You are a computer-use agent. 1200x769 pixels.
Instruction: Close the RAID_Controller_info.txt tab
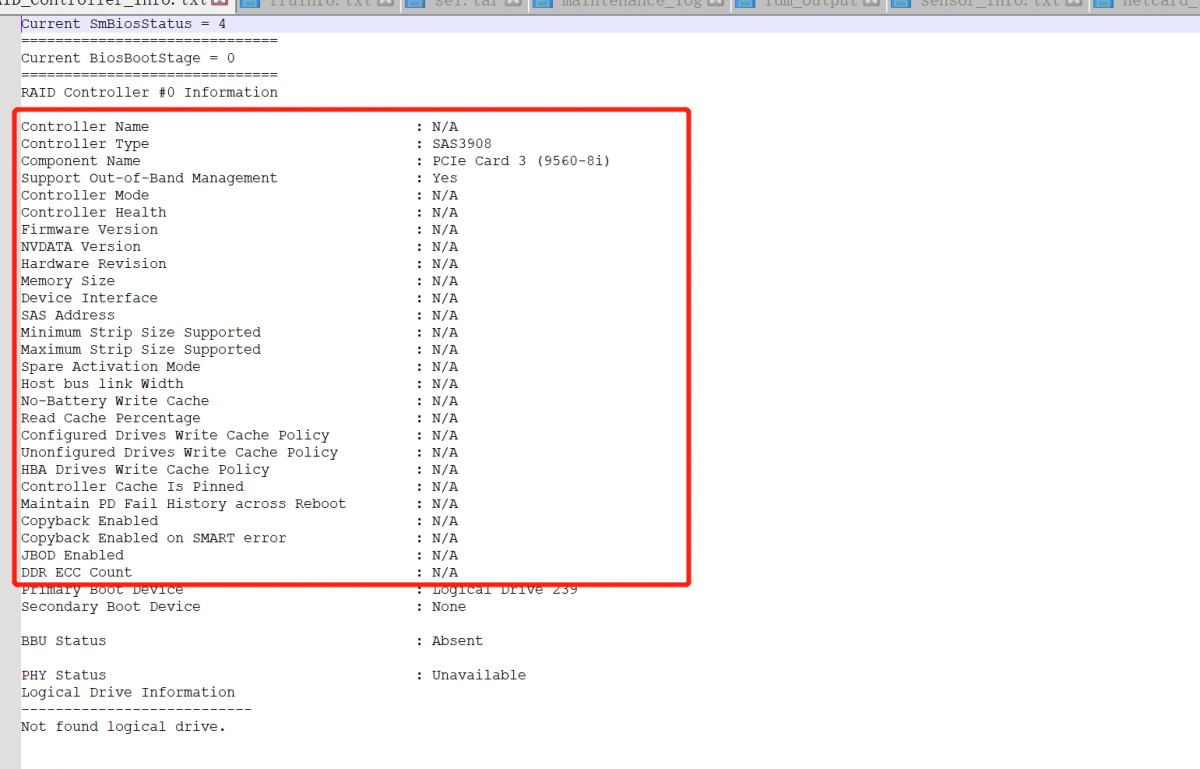pos(222,4)
